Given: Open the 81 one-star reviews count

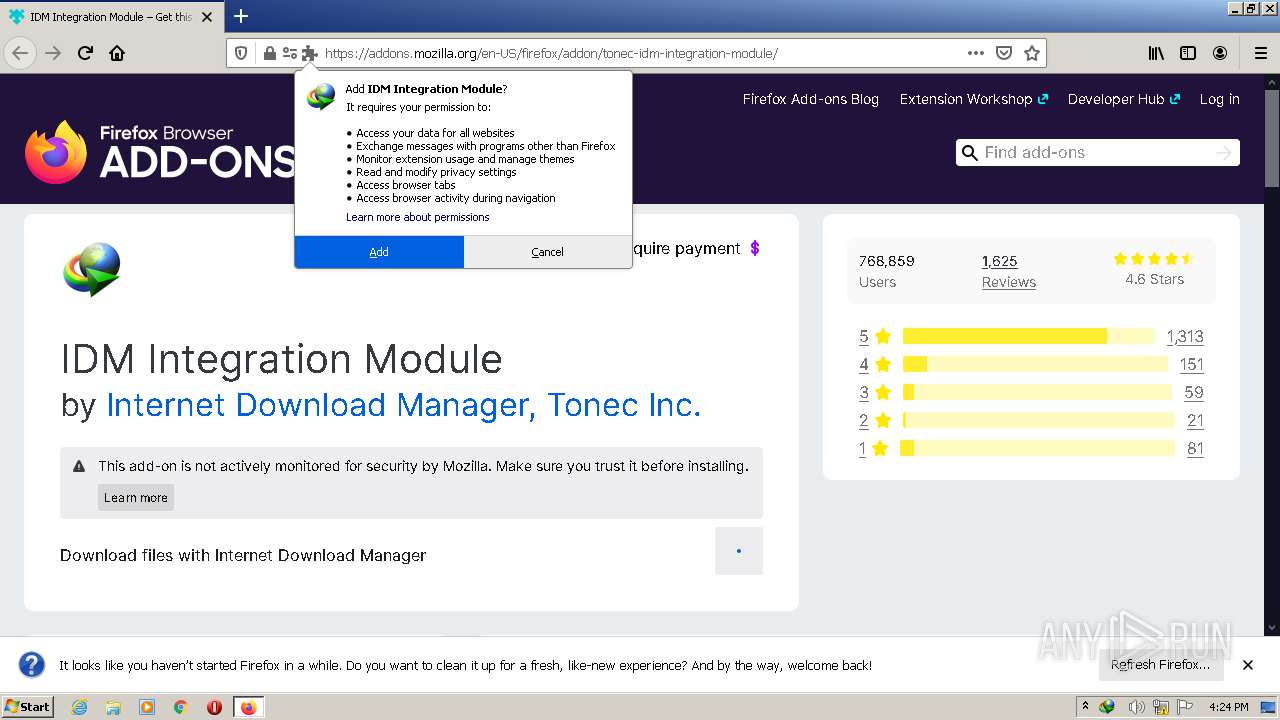Looking at the screenshot, I should tap(1195, 449).
